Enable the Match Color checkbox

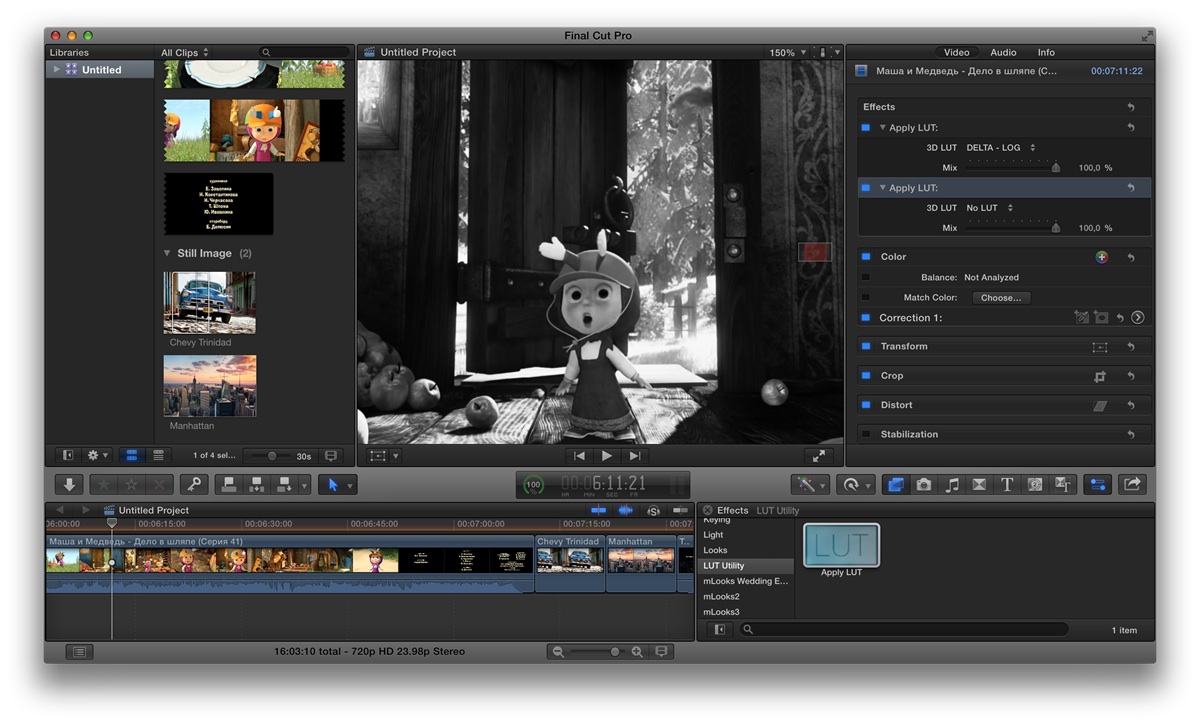[x=866, y=298]
